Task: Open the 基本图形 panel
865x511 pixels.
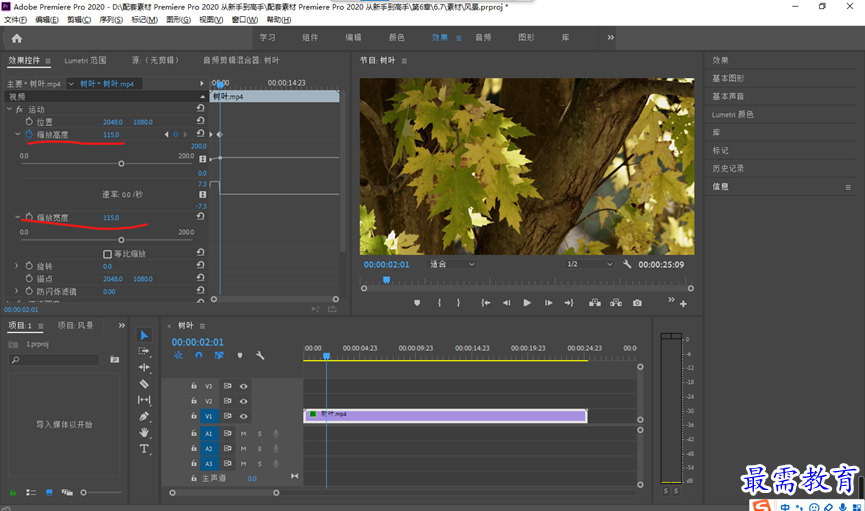Action: click(728, 78)
